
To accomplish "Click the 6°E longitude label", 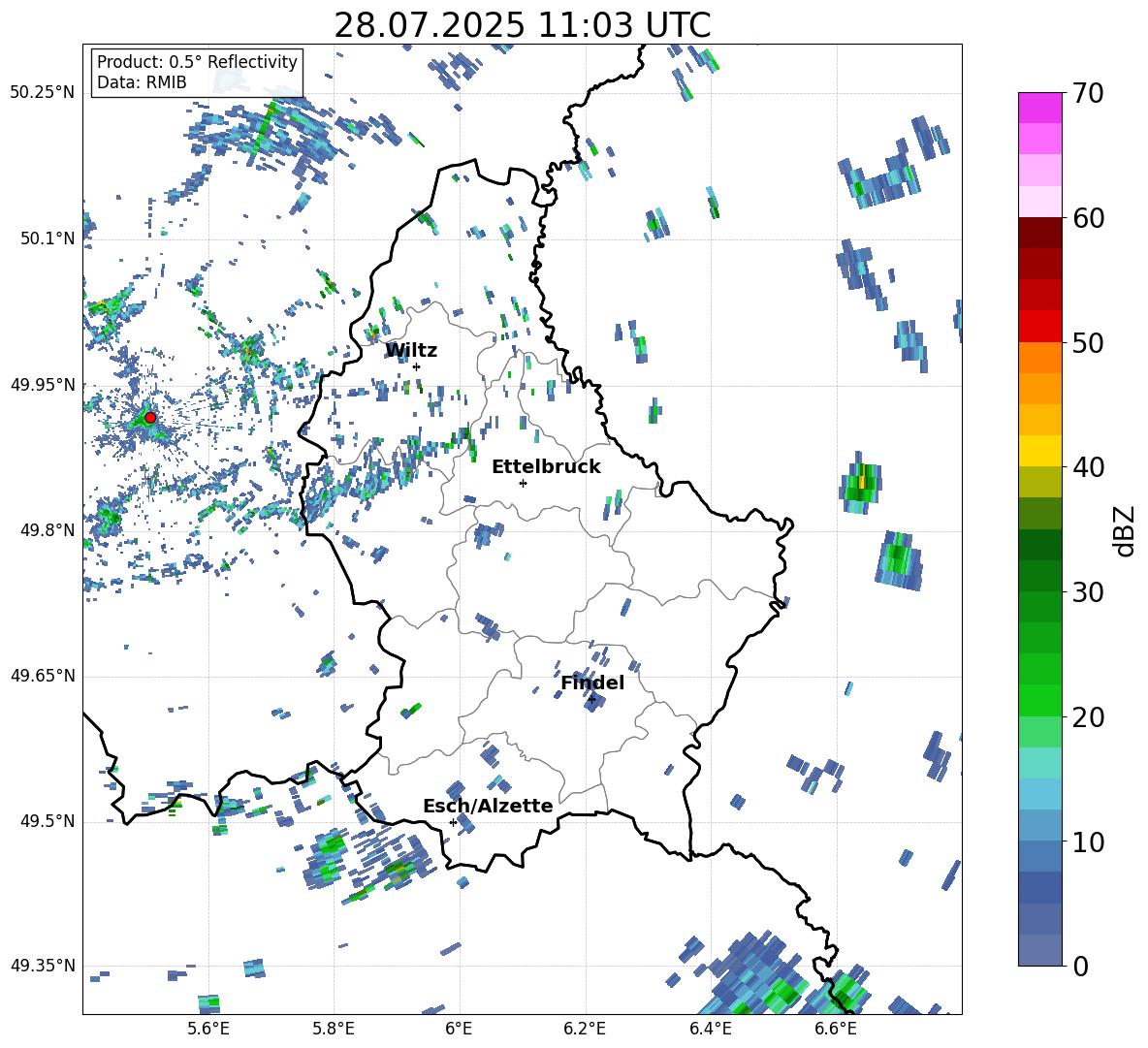I will pyautogui.click(x=459, y=1030).
